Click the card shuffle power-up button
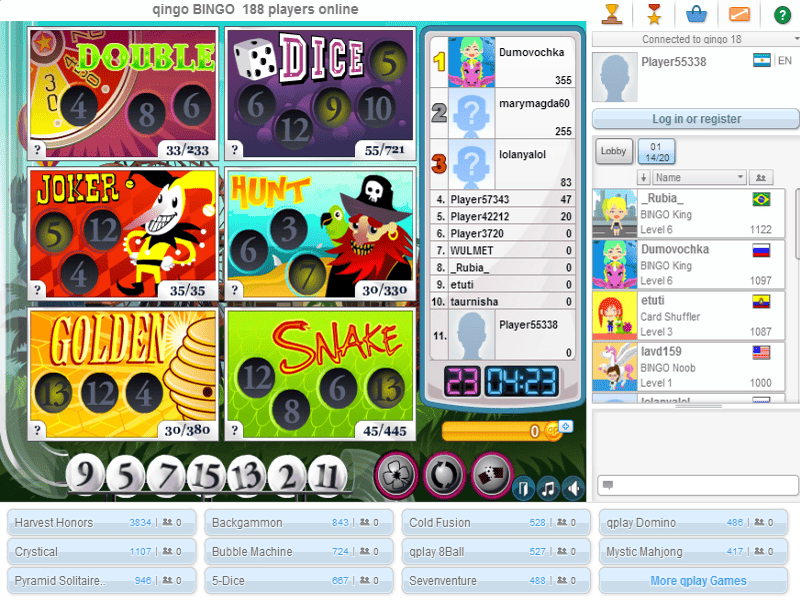This screenshot has height=600, width=800. pos(491,476)
